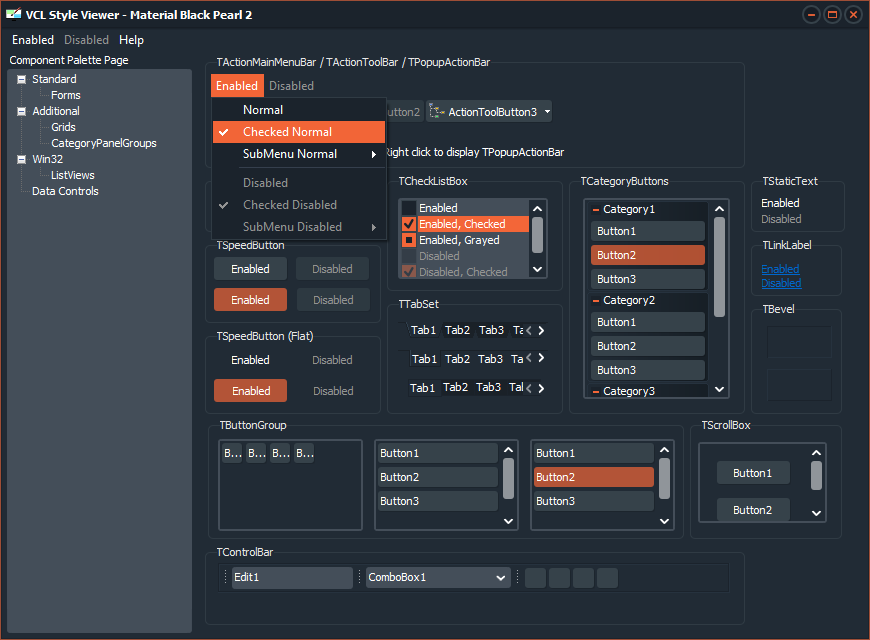Click the right TButtonGroup scroll up arrow

point(664,450)
